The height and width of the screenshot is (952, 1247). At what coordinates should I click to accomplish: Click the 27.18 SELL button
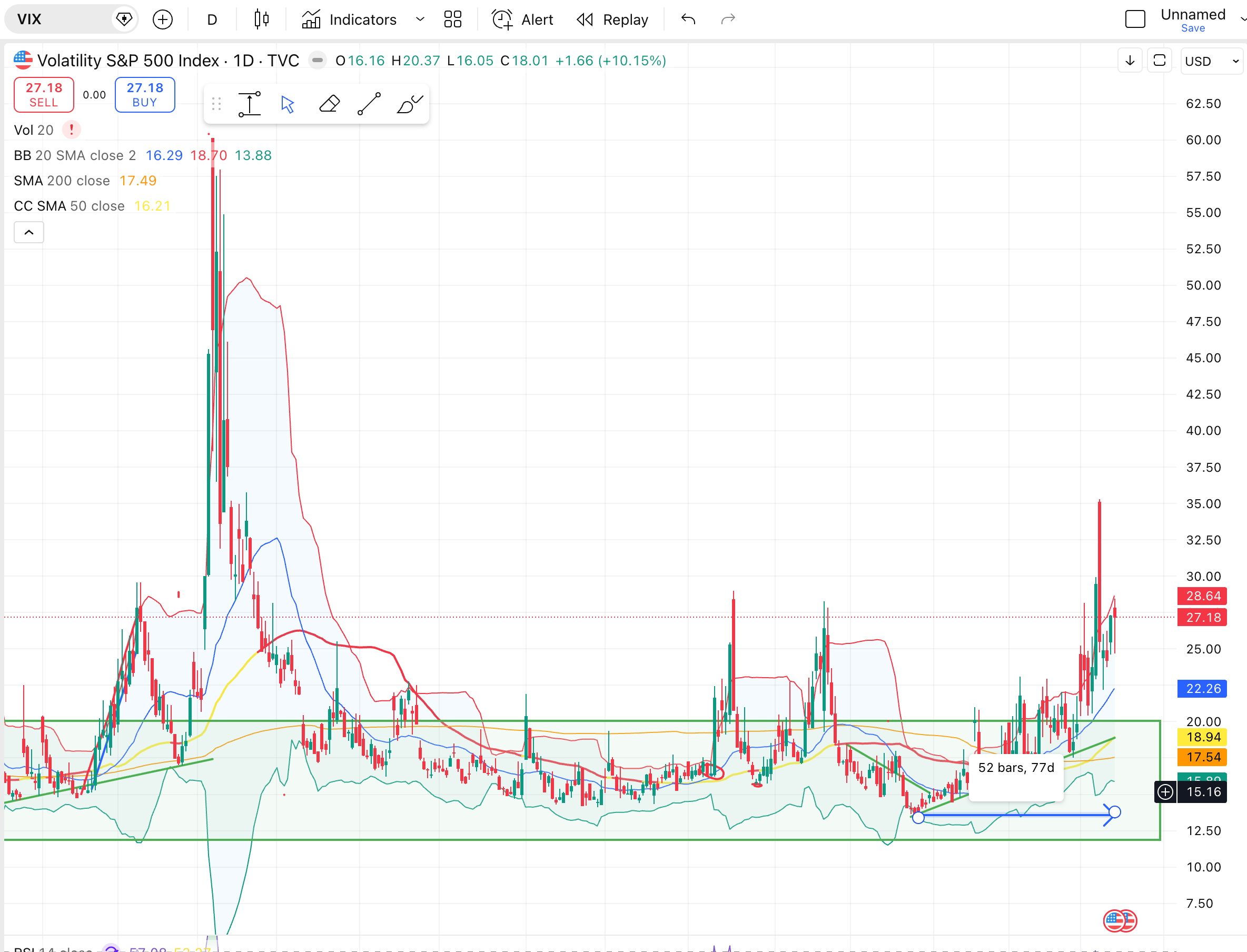(x=44, y=95)
